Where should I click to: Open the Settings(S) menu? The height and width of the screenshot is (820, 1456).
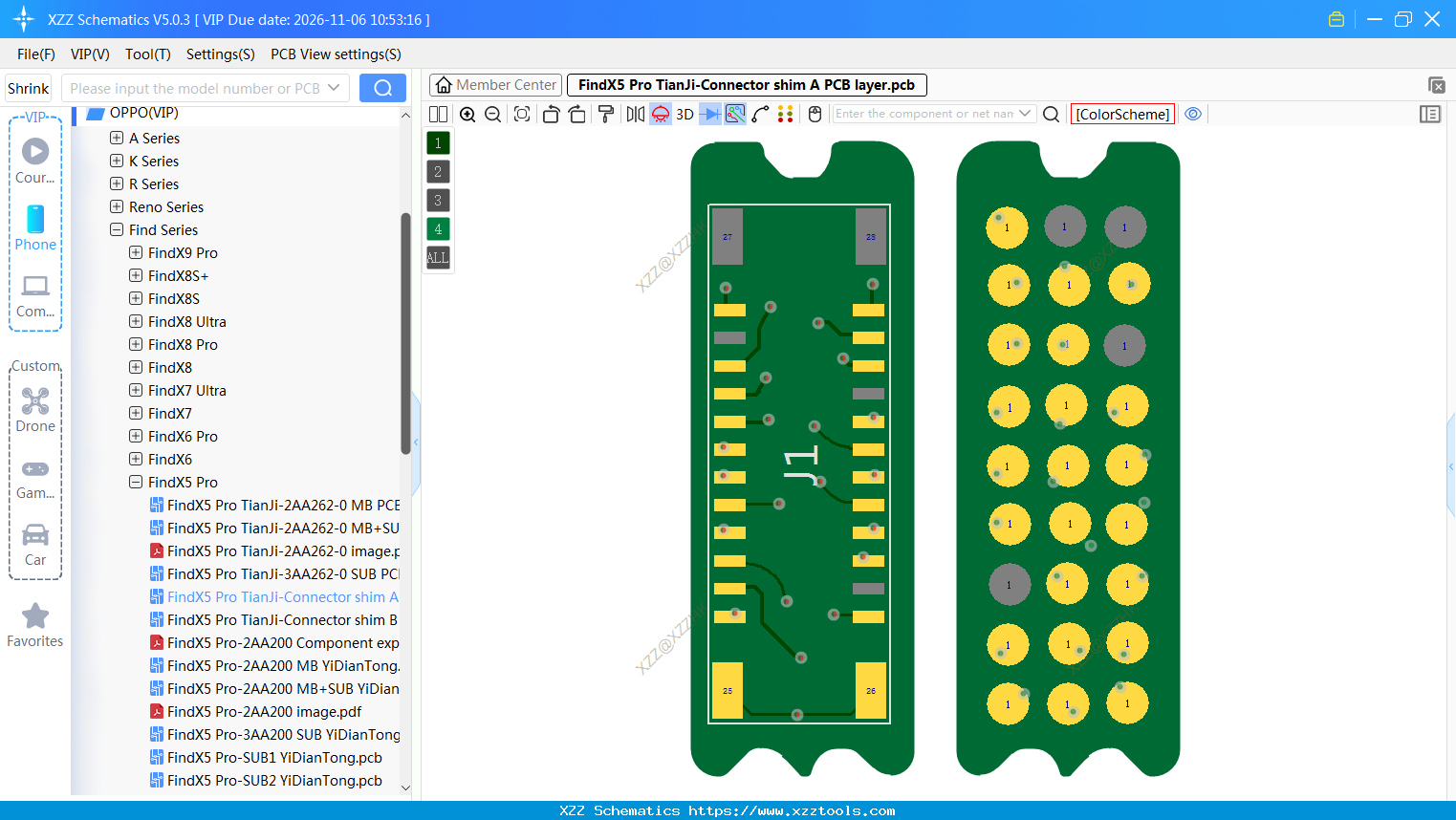(x=219, y=54)
